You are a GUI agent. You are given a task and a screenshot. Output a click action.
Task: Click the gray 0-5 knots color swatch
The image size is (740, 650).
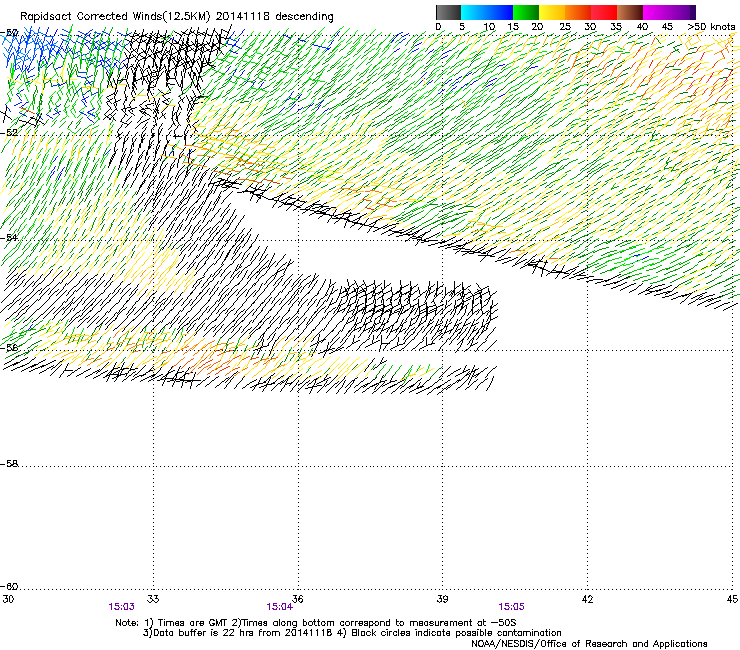(x=448, y=12)
